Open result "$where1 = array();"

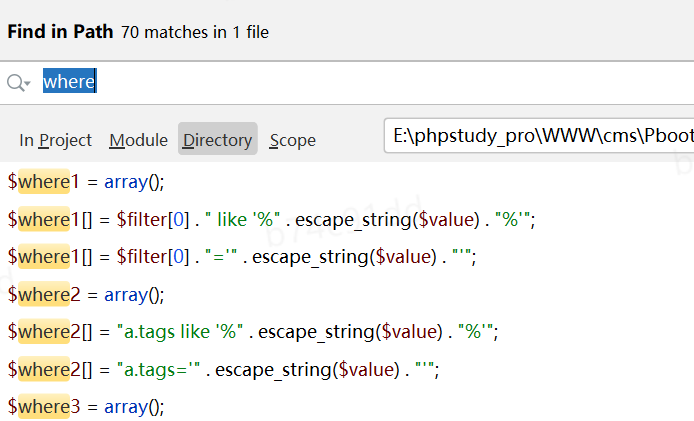(x=86, y=182)
